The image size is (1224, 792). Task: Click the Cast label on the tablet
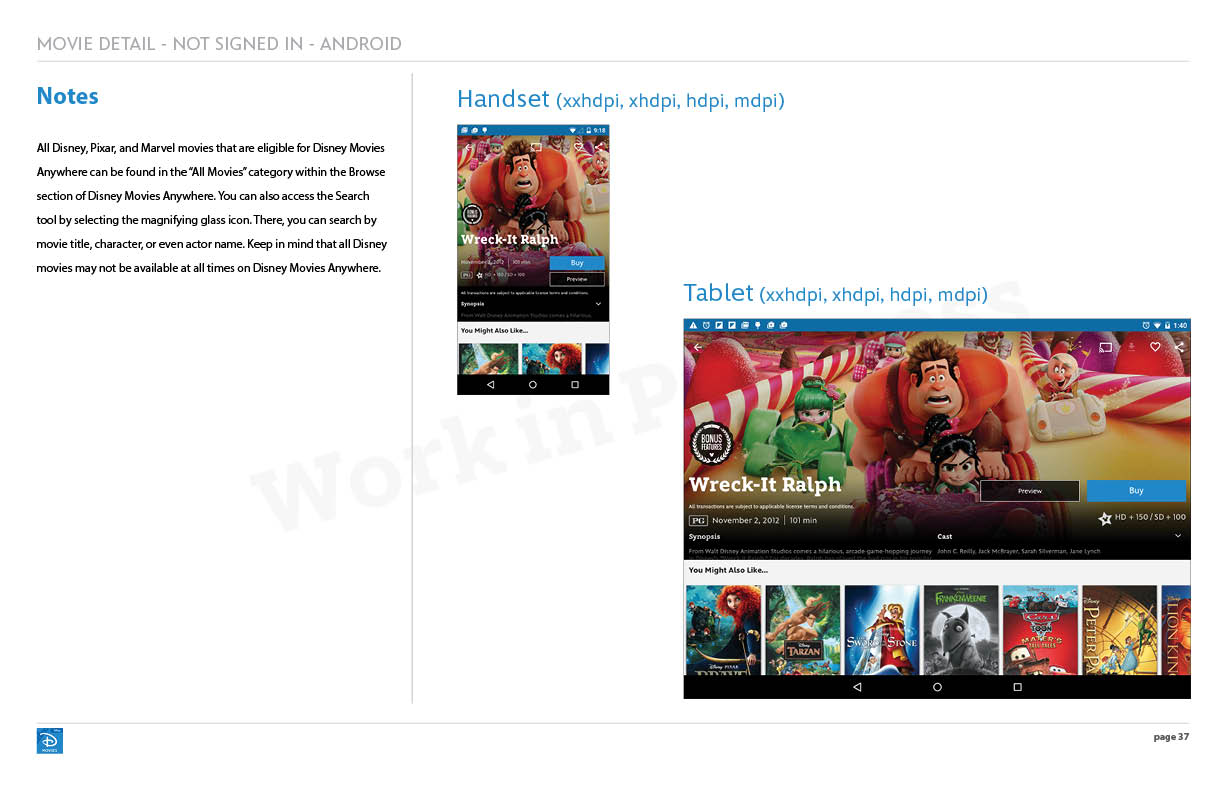(x=945, y=537)
